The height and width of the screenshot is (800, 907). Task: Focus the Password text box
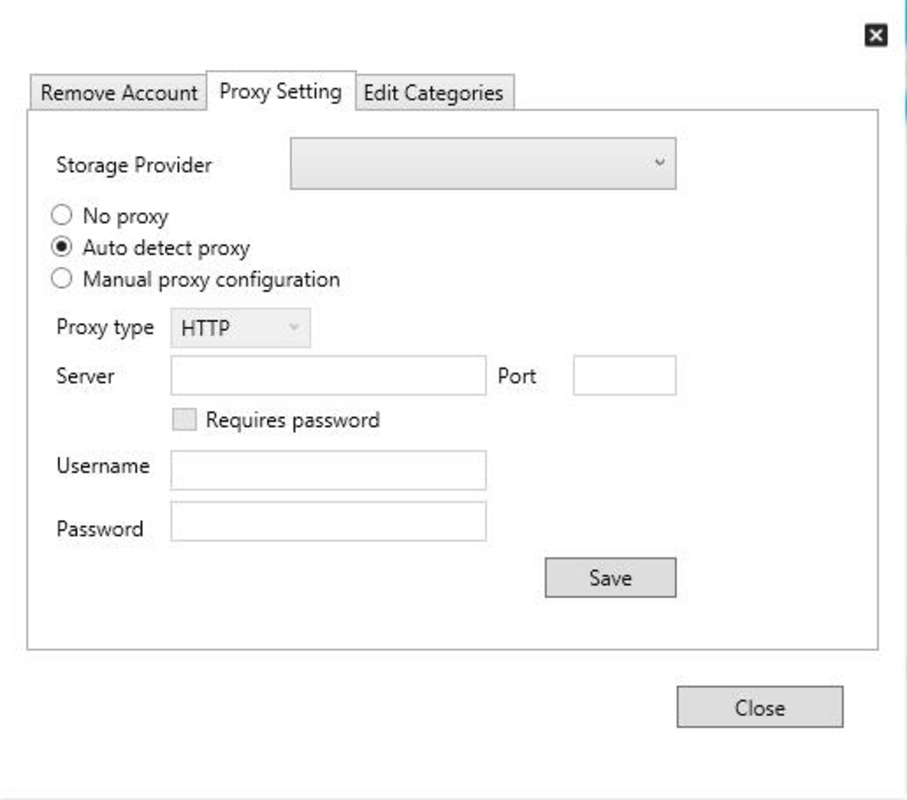point(328,521)
